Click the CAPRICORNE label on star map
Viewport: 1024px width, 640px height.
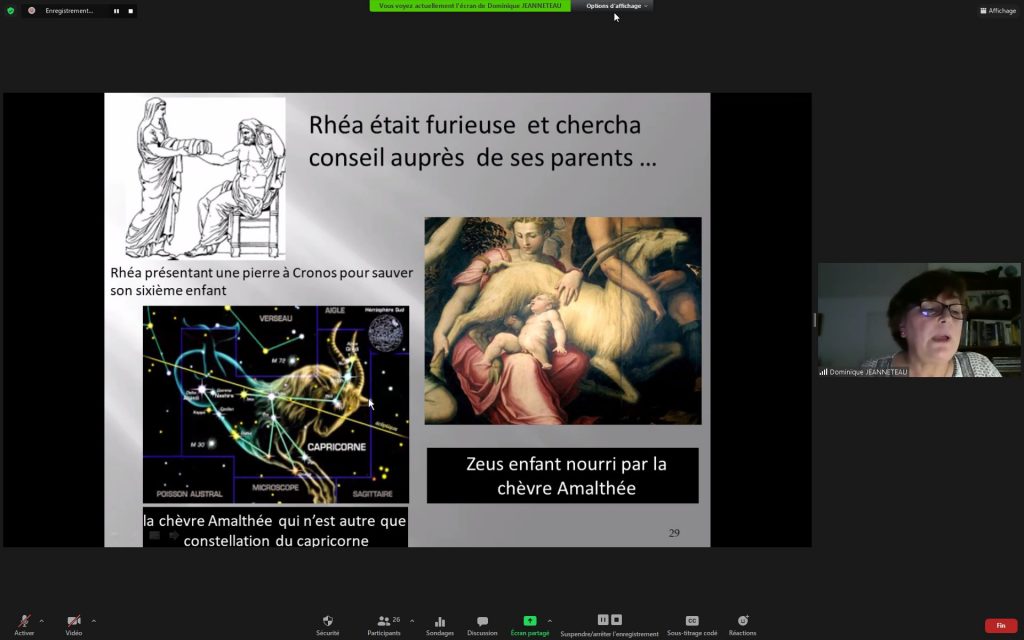click(336, 447)
